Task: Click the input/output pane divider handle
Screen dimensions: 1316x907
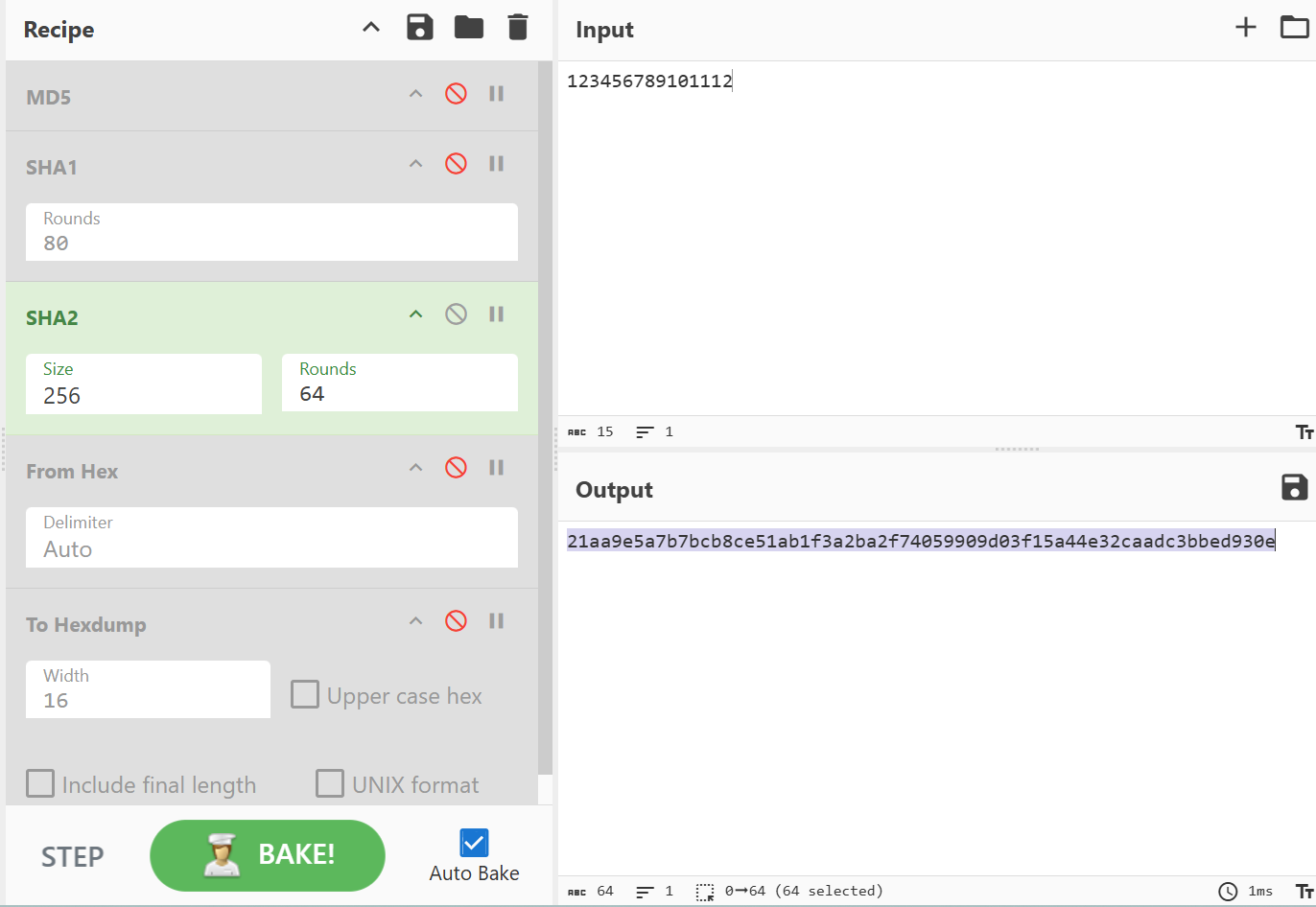Action: (x=1017, y=449)
